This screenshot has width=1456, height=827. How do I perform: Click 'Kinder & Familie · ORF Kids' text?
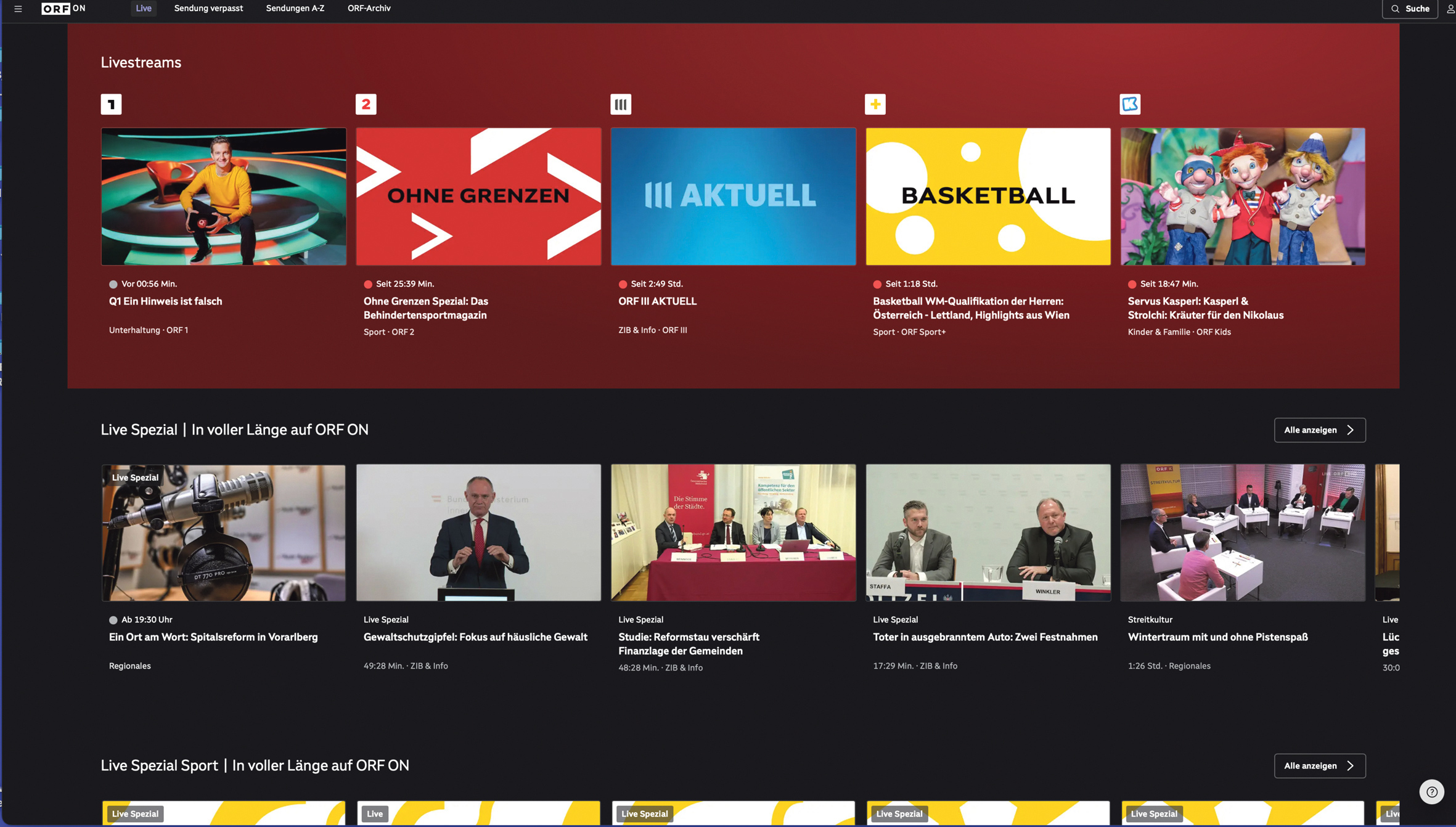pos(1179,332)
